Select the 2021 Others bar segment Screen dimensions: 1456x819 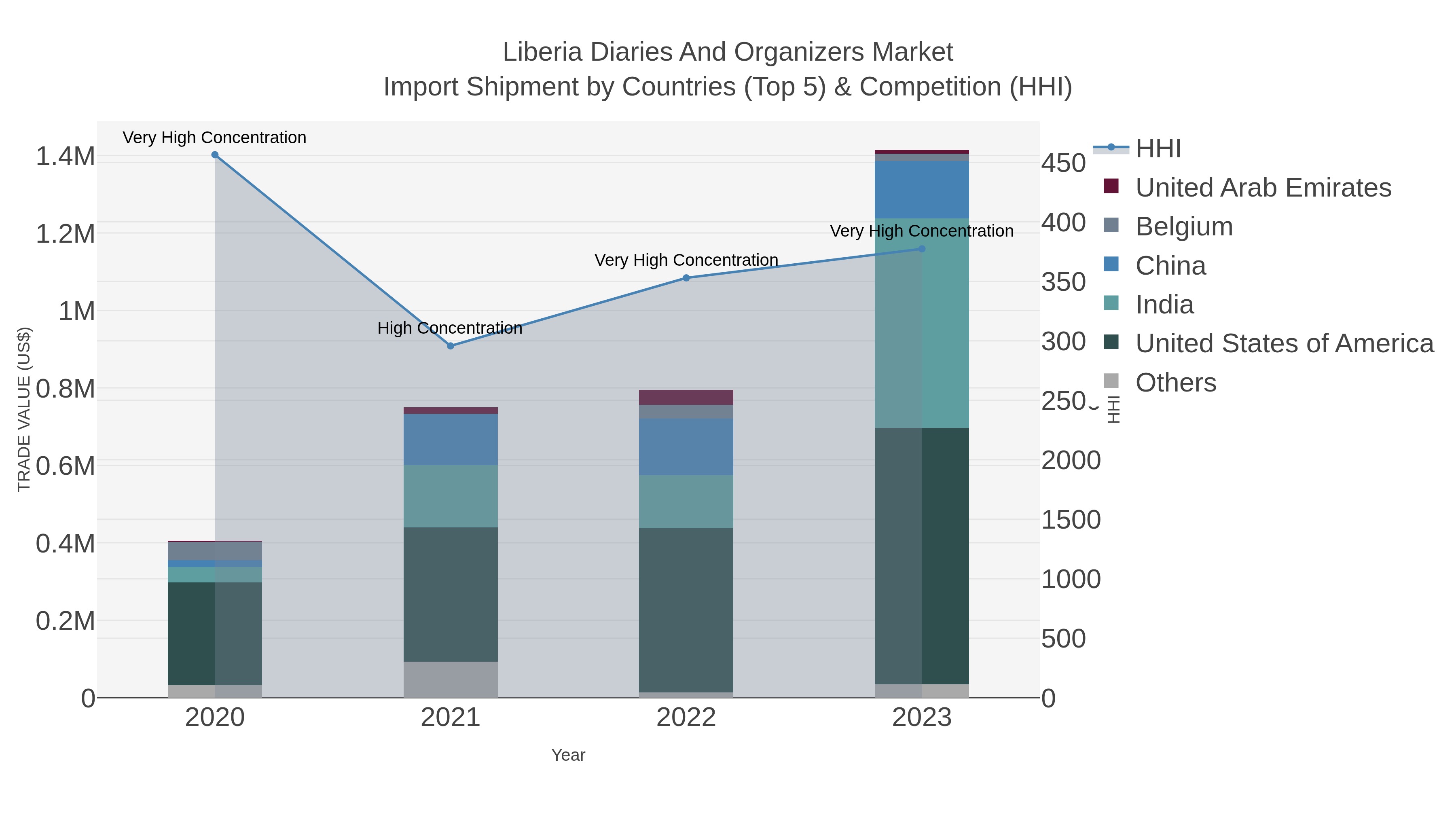(x=451, y=679)
